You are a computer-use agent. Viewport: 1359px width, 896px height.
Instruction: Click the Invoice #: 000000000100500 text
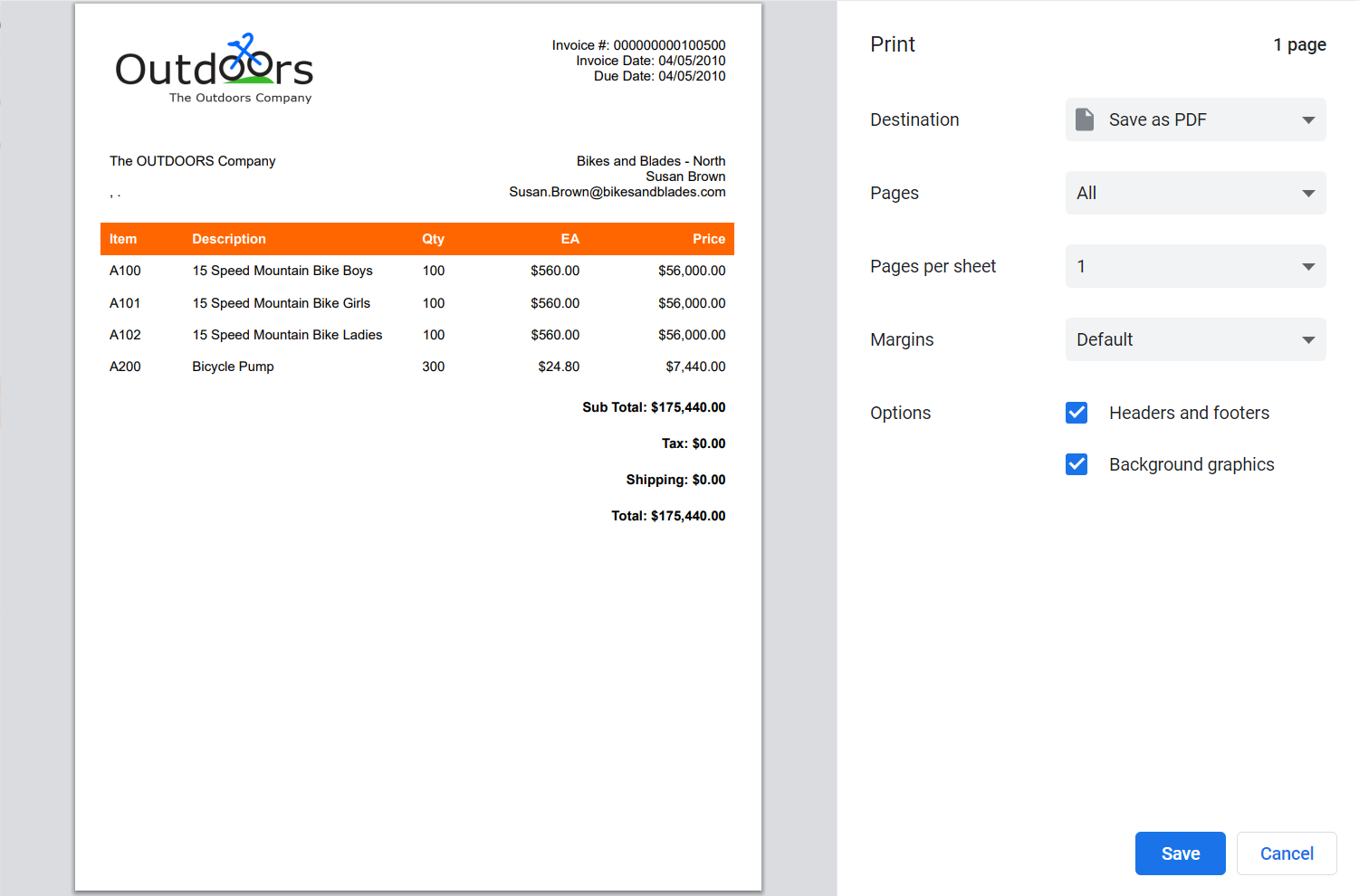tap(638, 45)
